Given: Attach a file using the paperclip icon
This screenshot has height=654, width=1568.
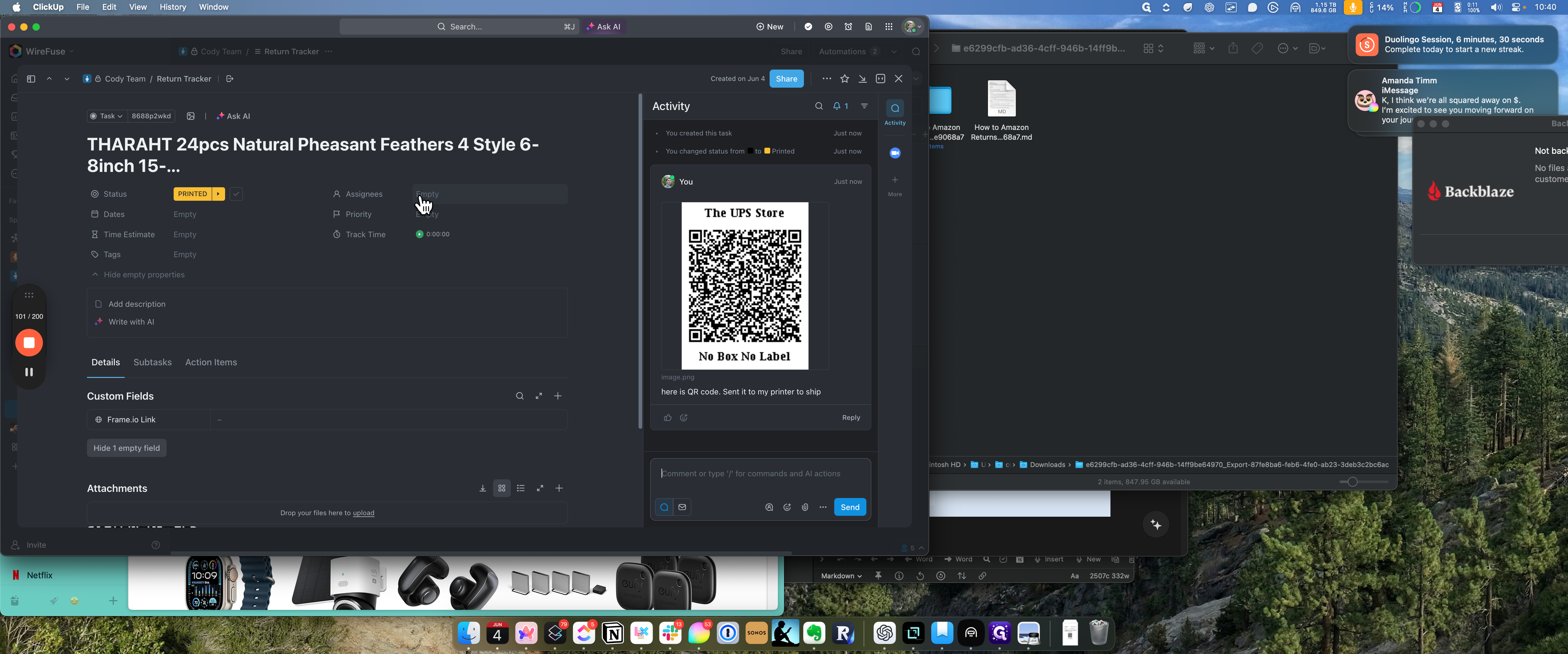Looking at the screenshot, I should [805, 507].
